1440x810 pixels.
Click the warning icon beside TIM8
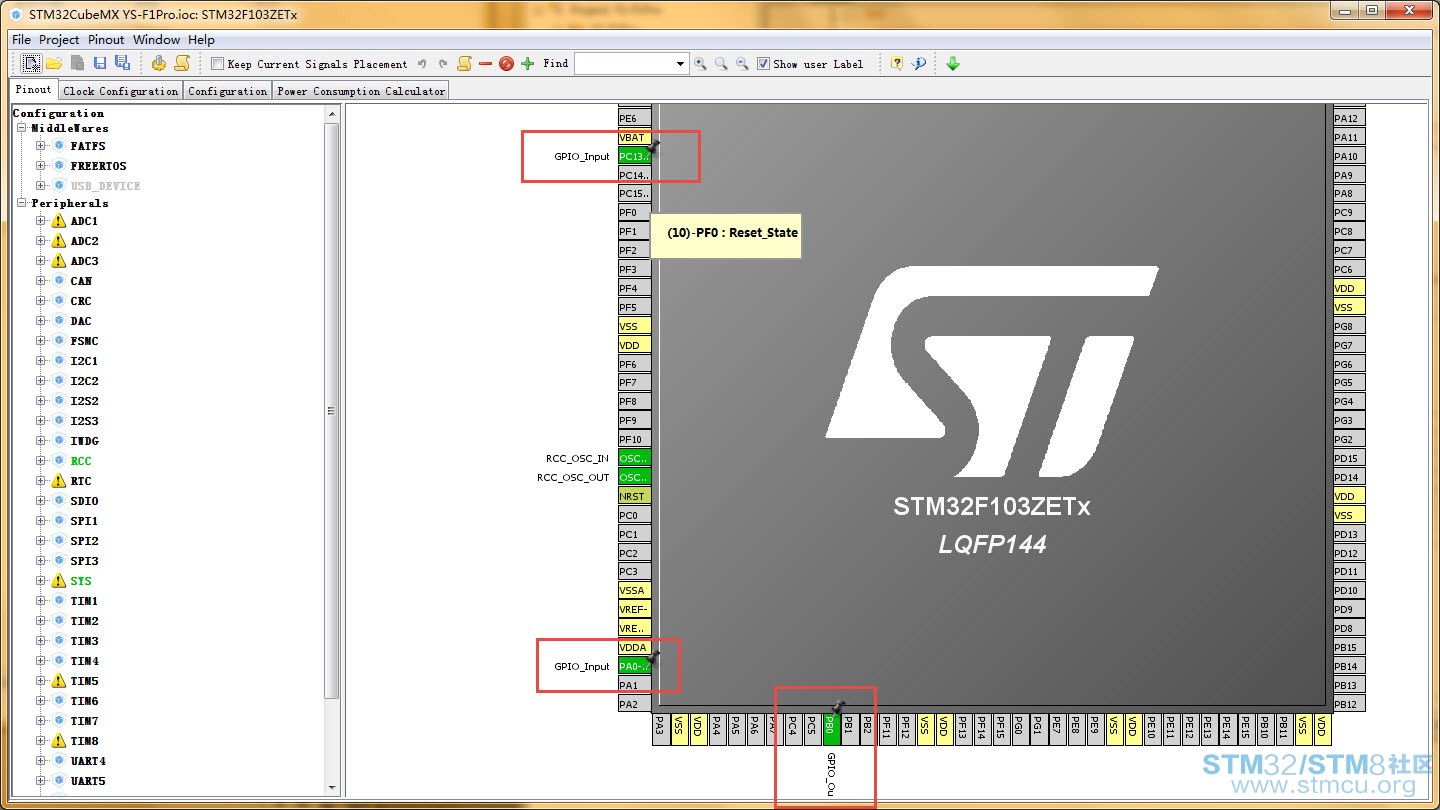point(59,741)
